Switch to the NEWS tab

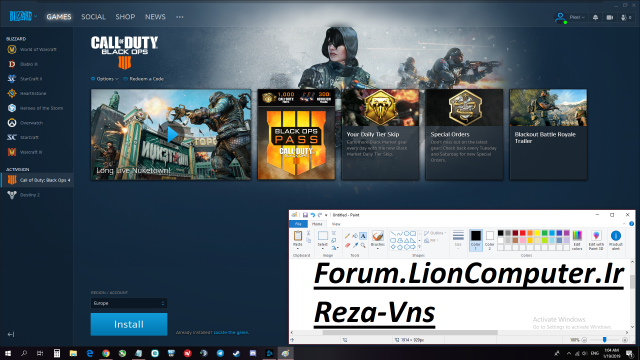155,17
